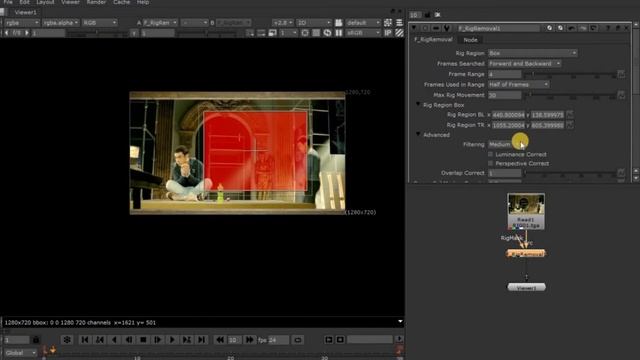Click the snowflake playback settings icon
This screenshot has height=360, width=640.
click(67, 340)
